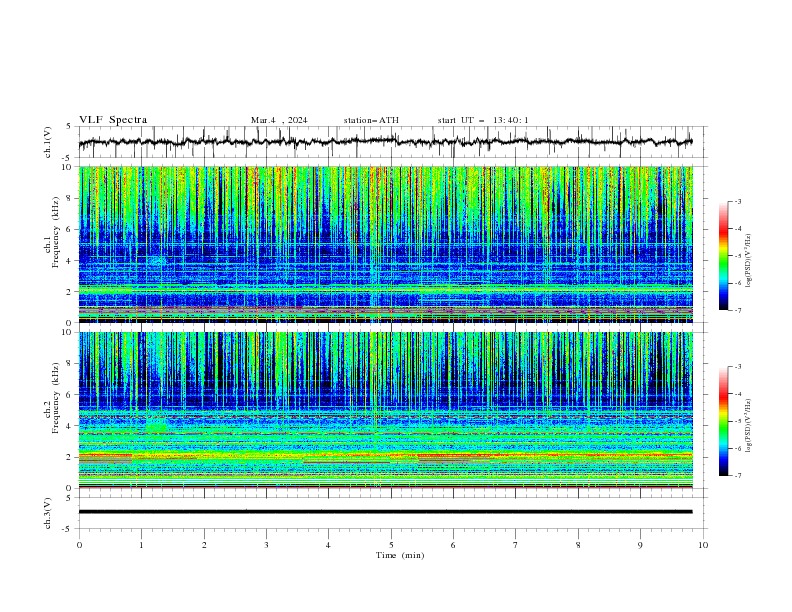Image resolution: width=792 pixels, height=612 pixels.
Task: Select the "Mar.4 , 2024" date text
Action: pos(279,120)
